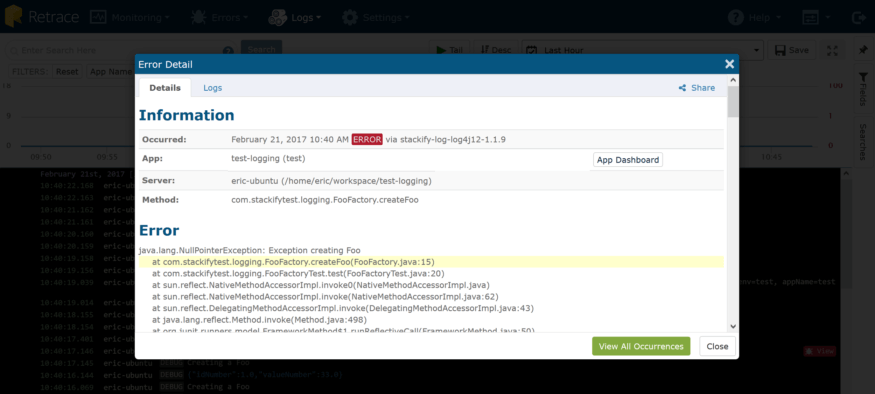Click the pin icon in sidebar
This screenshot has width=875, height=394.
[x=863, y=50]
